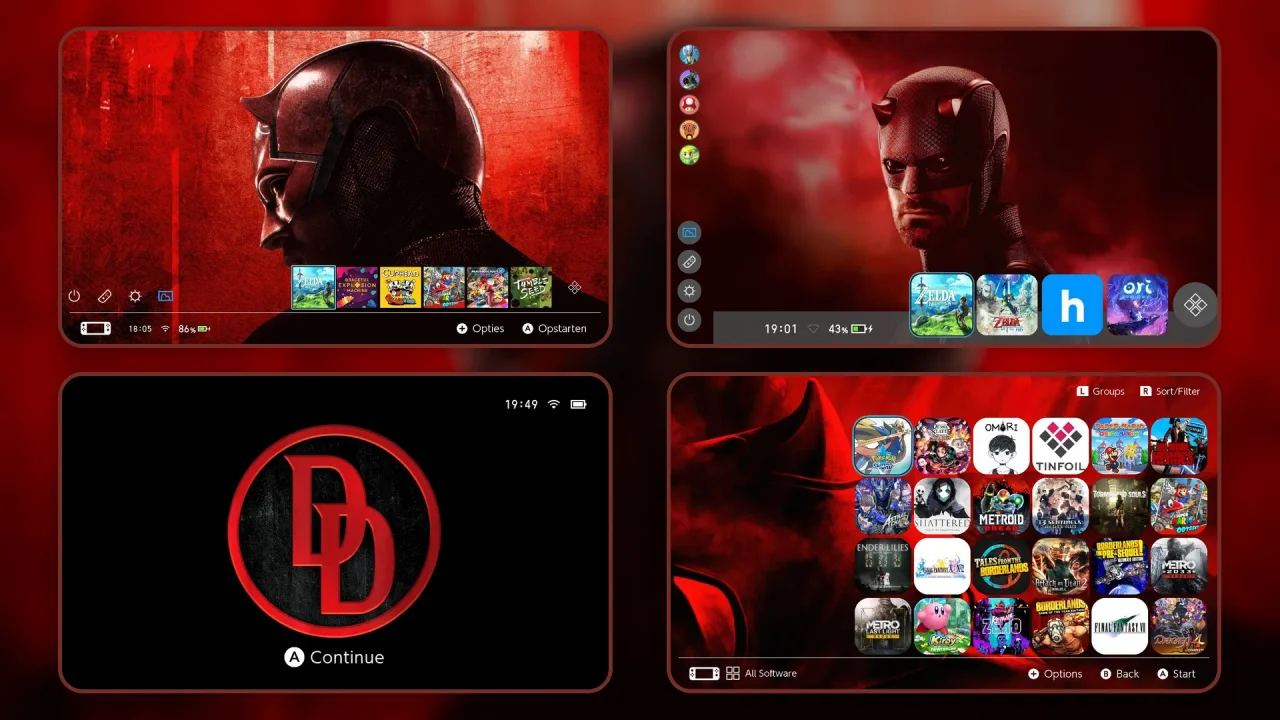Open the Groups tab in All Software
The image size is (1280, 720).
1101,391
